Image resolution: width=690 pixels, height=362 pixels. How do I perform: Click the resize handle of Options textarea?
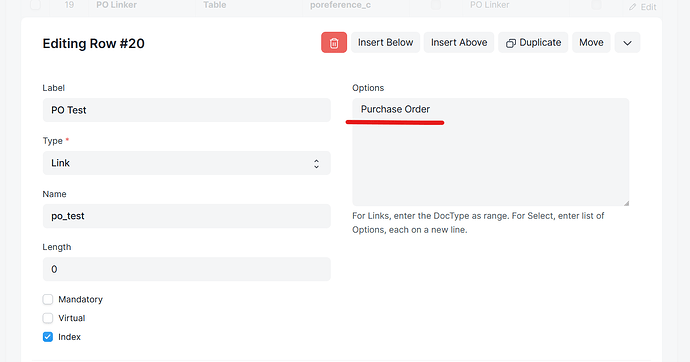(x=626, y=203)
